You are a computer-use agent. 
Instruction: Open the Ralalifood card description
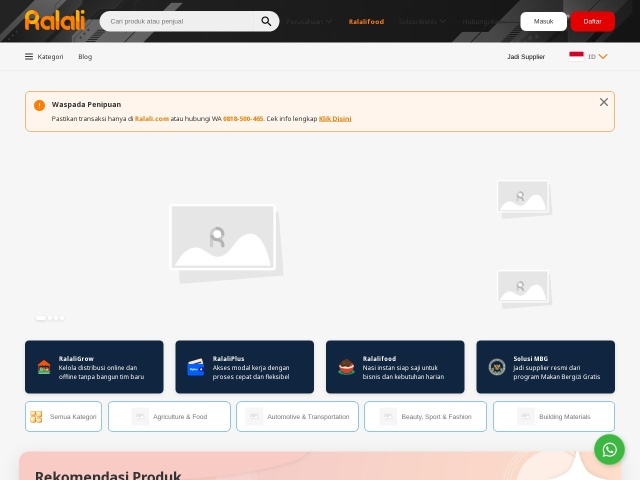click(403, 372)
